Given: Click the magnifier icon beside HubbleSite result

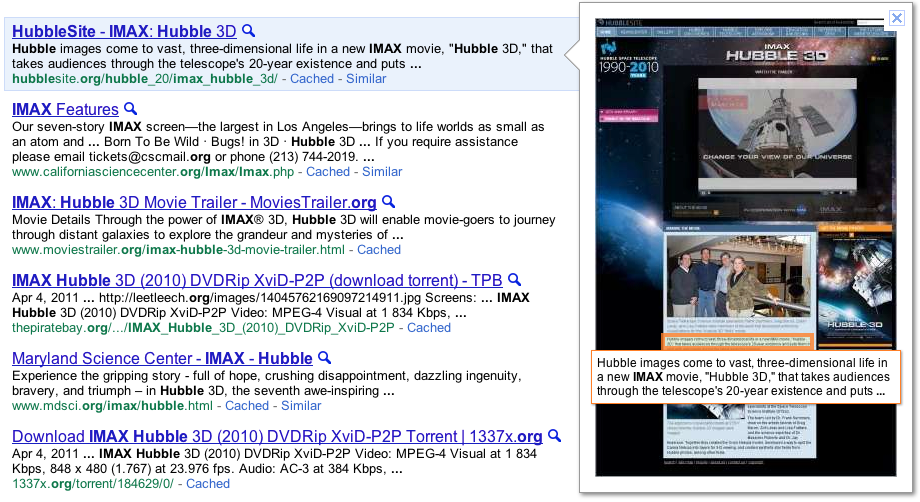Looking at the screenshot, I should (249, 30).
